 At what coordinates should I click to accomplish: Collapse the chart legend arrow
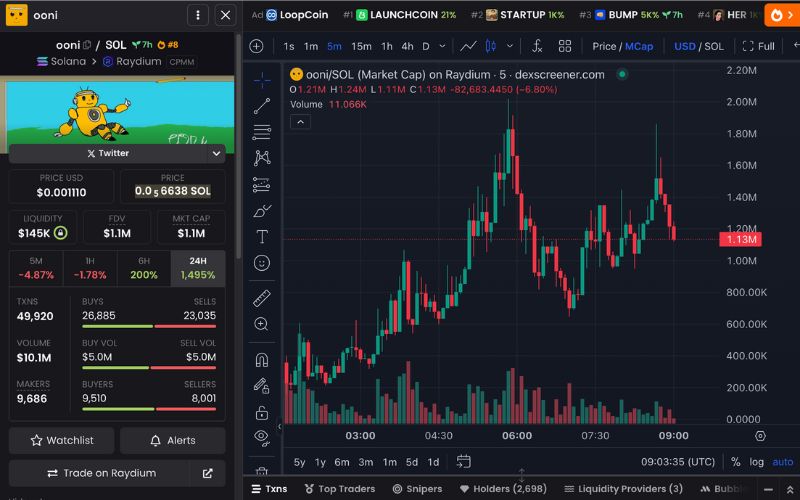point(301,122)
